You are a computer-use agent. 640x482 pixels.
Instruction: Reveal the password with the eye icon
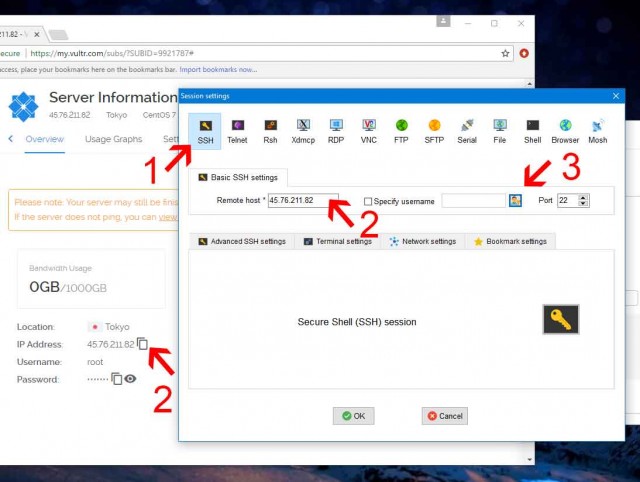(130, 379)
